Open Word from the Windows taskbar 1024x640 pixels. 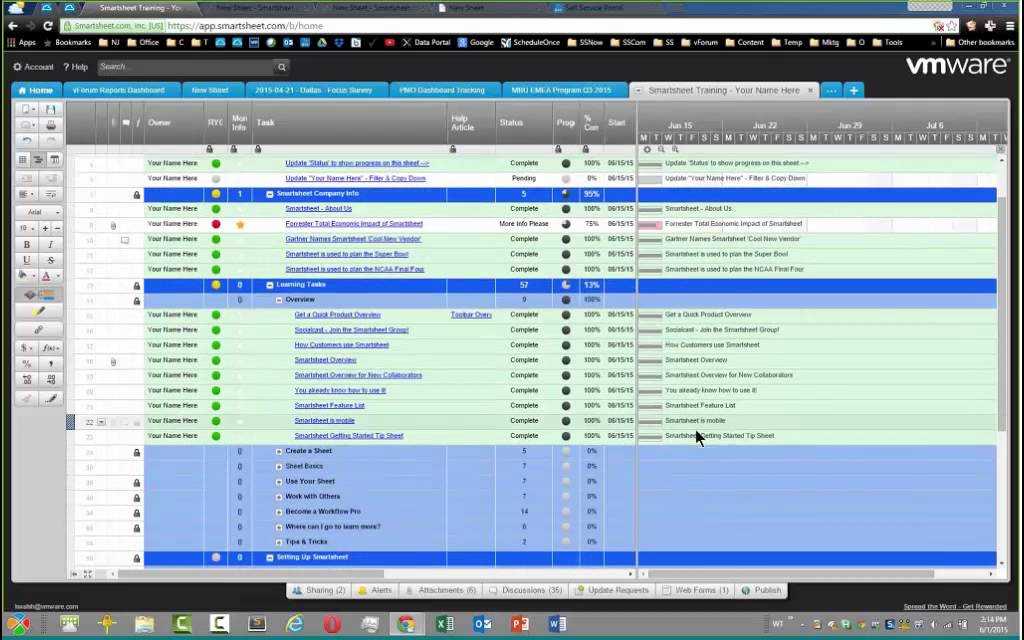tap(557, 624)
